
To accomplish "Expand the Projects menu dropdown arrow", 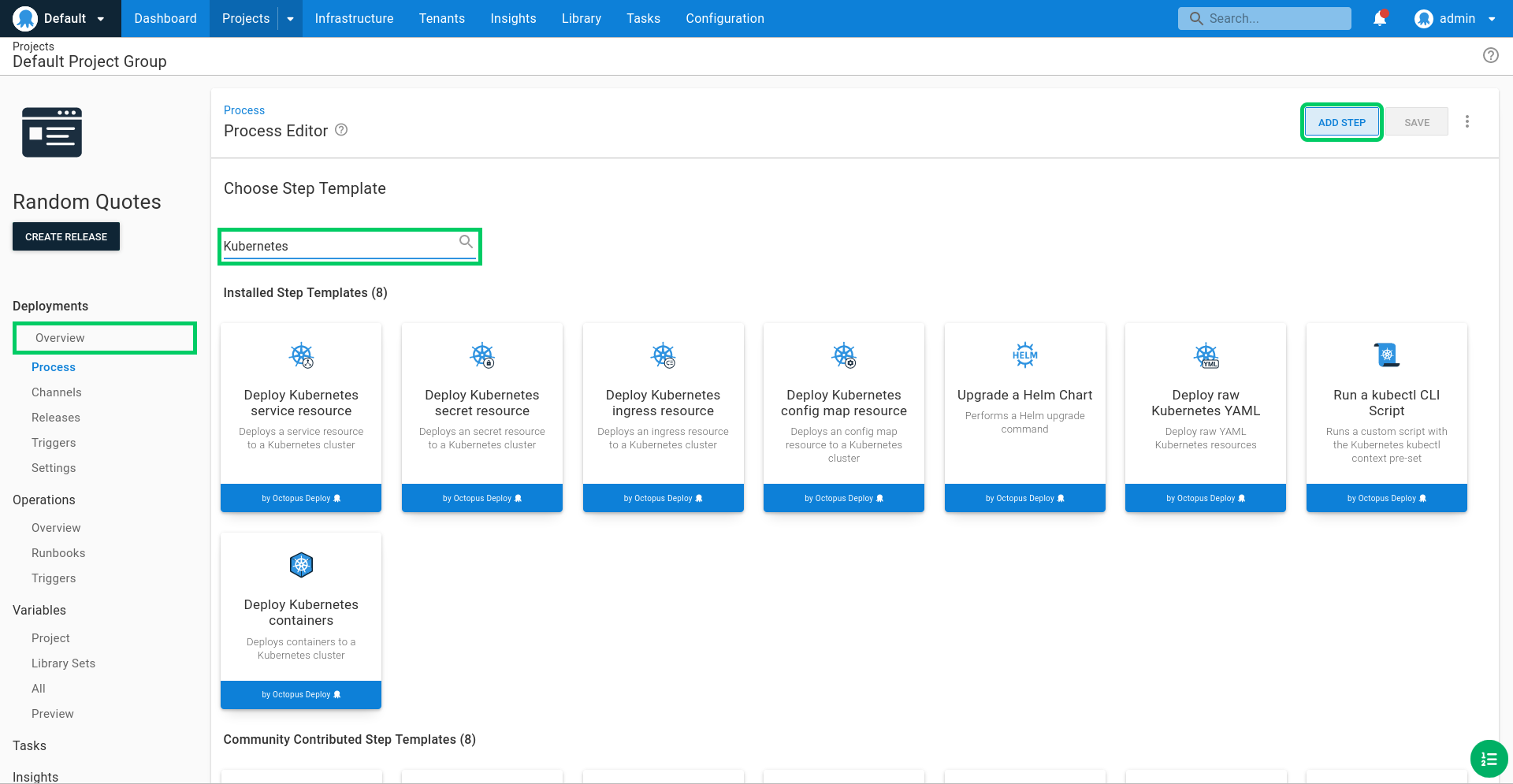I will 290,19.
